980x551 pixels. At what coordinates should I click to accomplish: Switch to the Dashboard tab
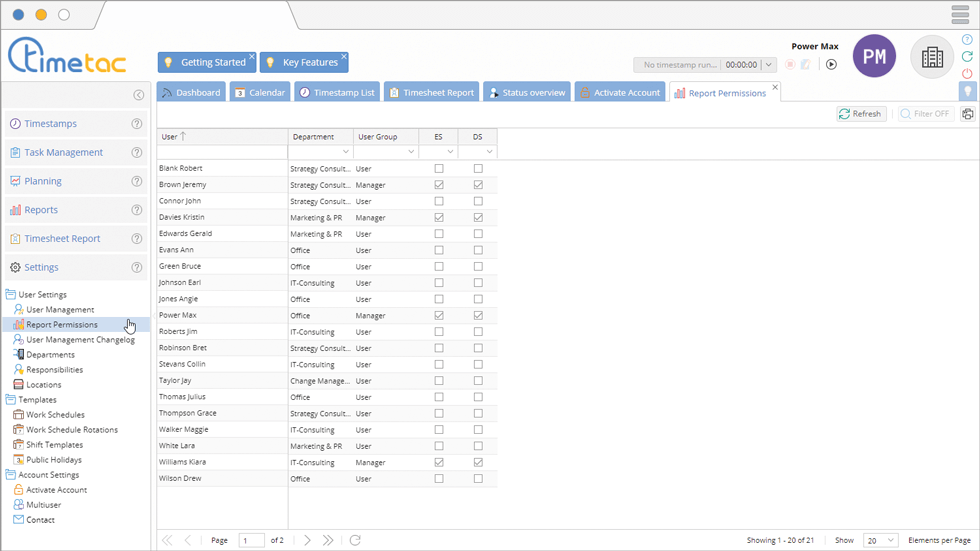point(191,92)
